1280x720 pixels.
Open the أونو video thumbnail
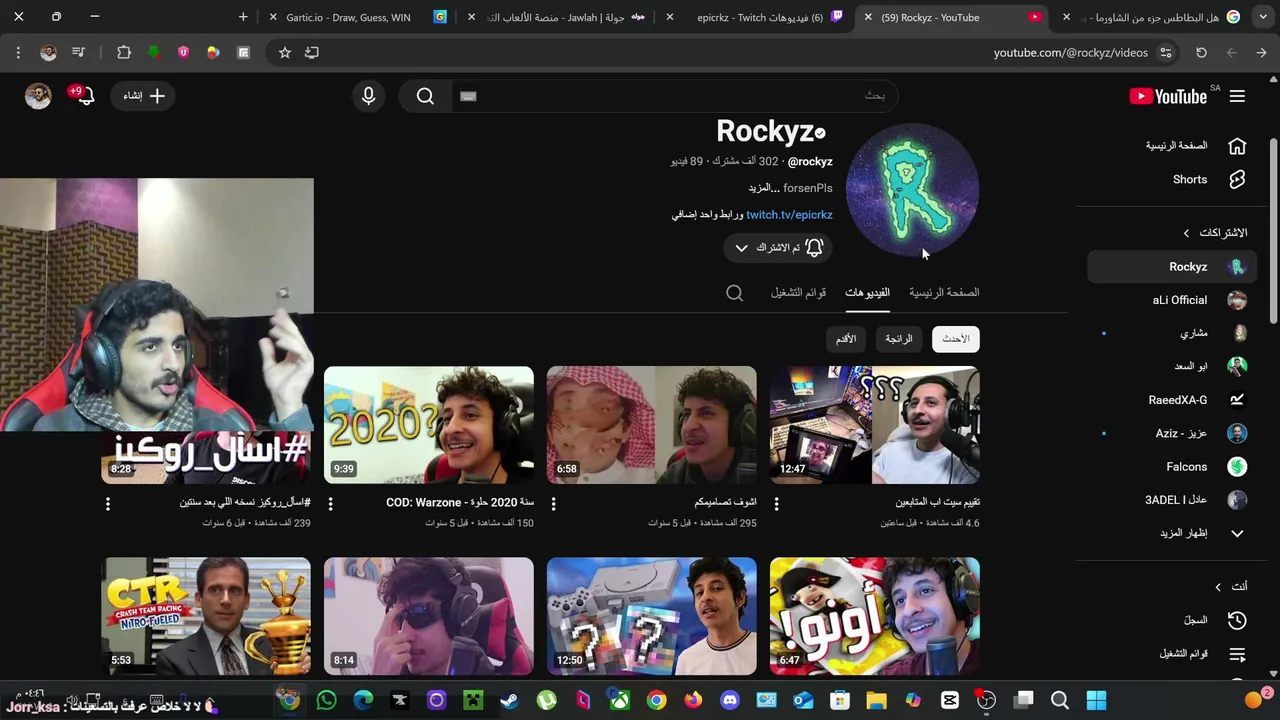875,616
